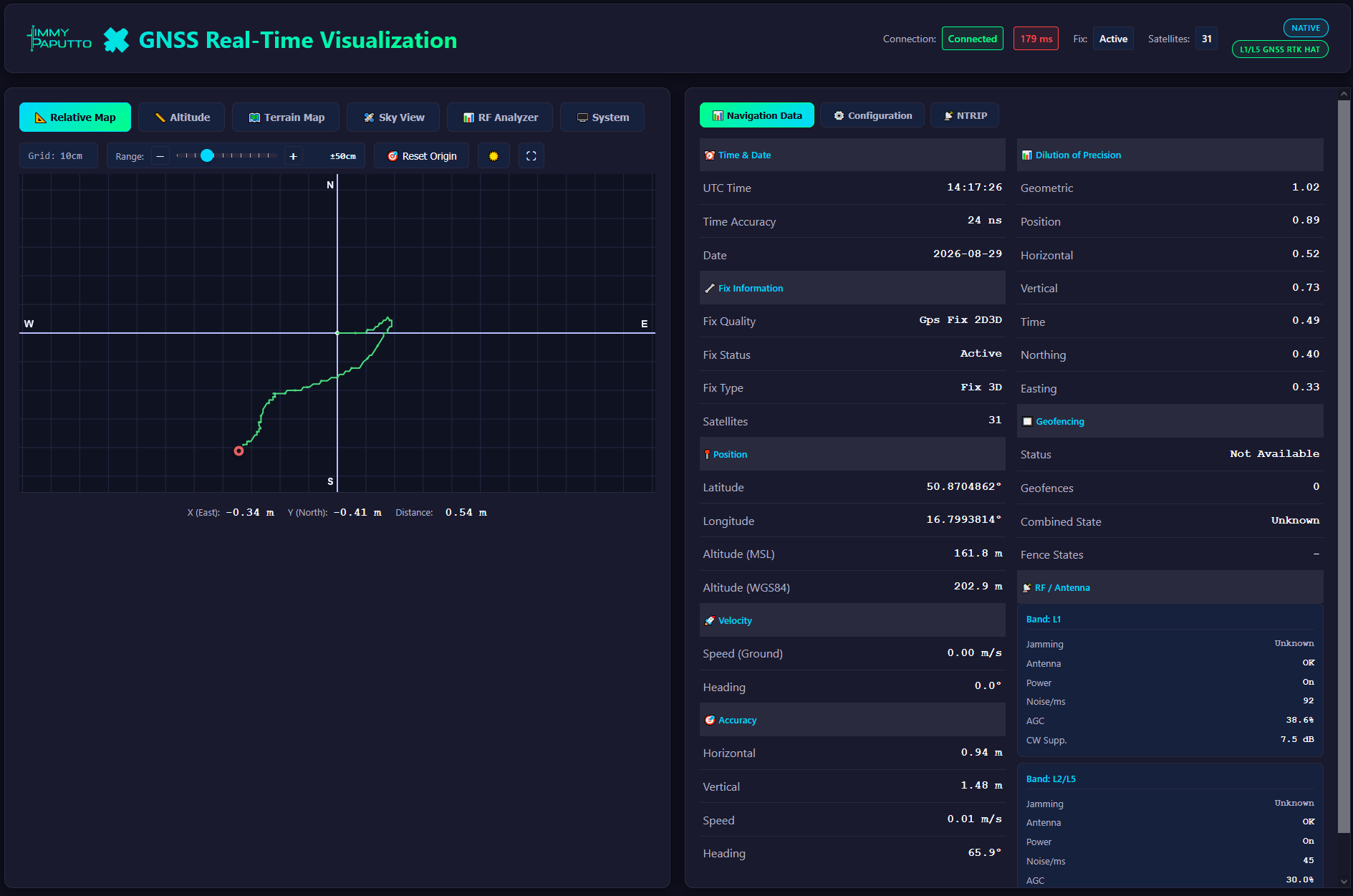The width and height of the screenshot is (1353, 896).
Task: Open the Sky View tab
Action: 393,117
